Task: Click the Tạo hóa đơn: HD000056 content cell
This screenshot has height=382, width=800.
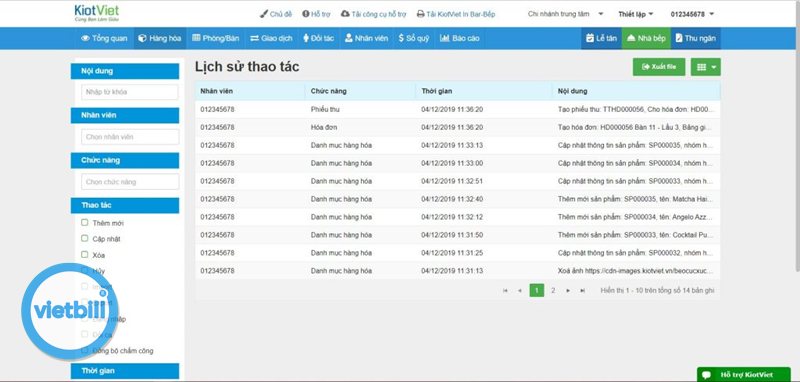Action: tap(636, 128)
